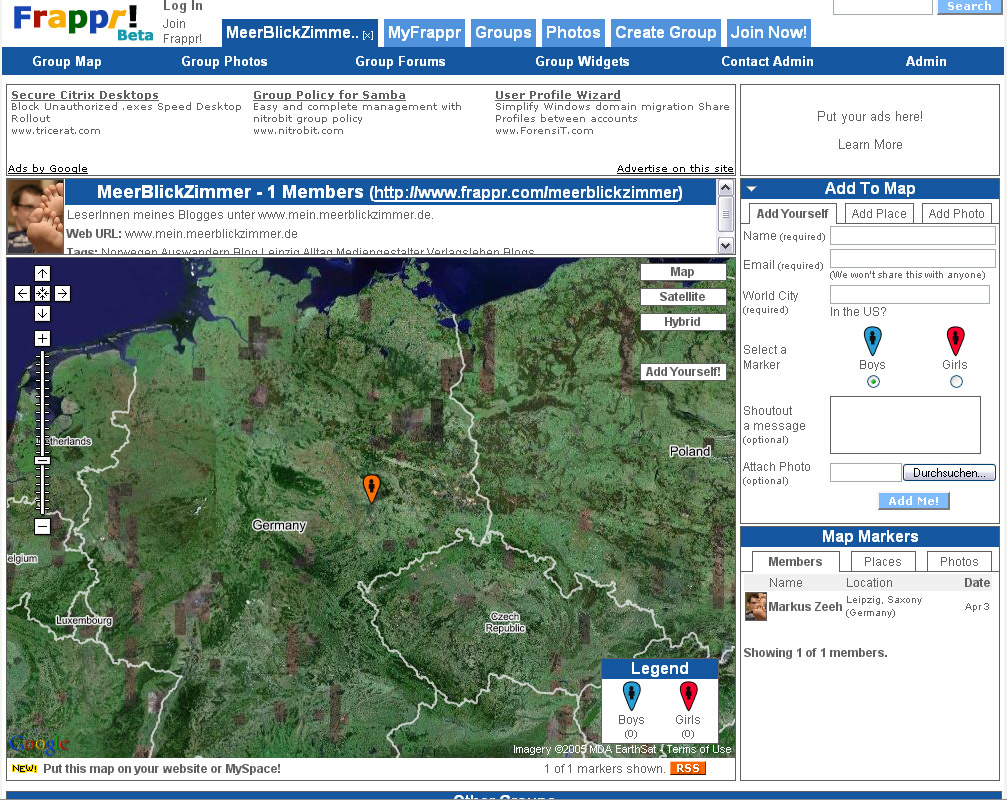Image resolution: width=1007 pixels, height=800 pixels.
Task: Zoom out with the minus button
Action: point(42,526)
